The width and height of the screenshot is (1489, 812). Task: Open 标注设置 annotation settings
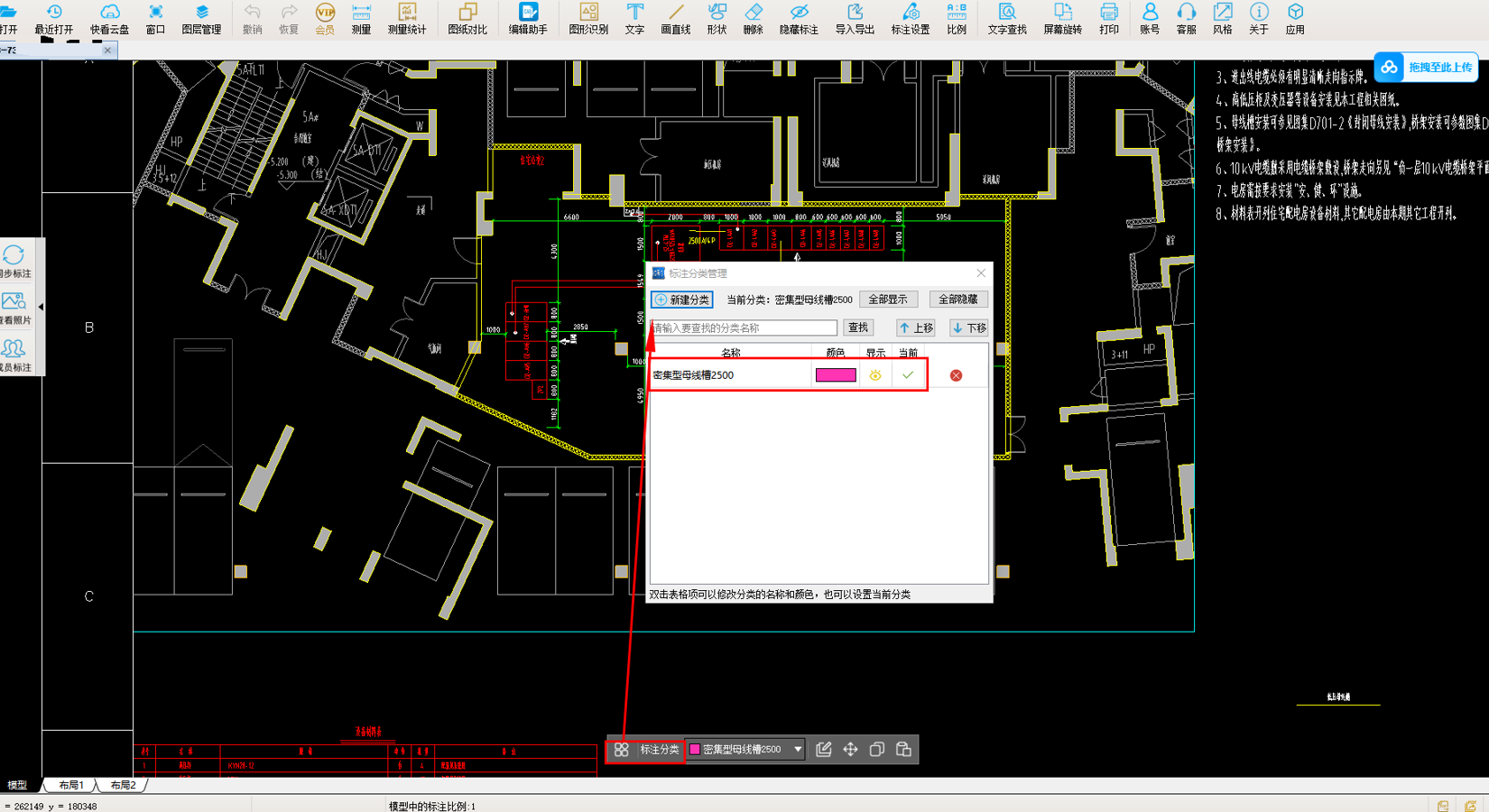[x=910, y=19]
